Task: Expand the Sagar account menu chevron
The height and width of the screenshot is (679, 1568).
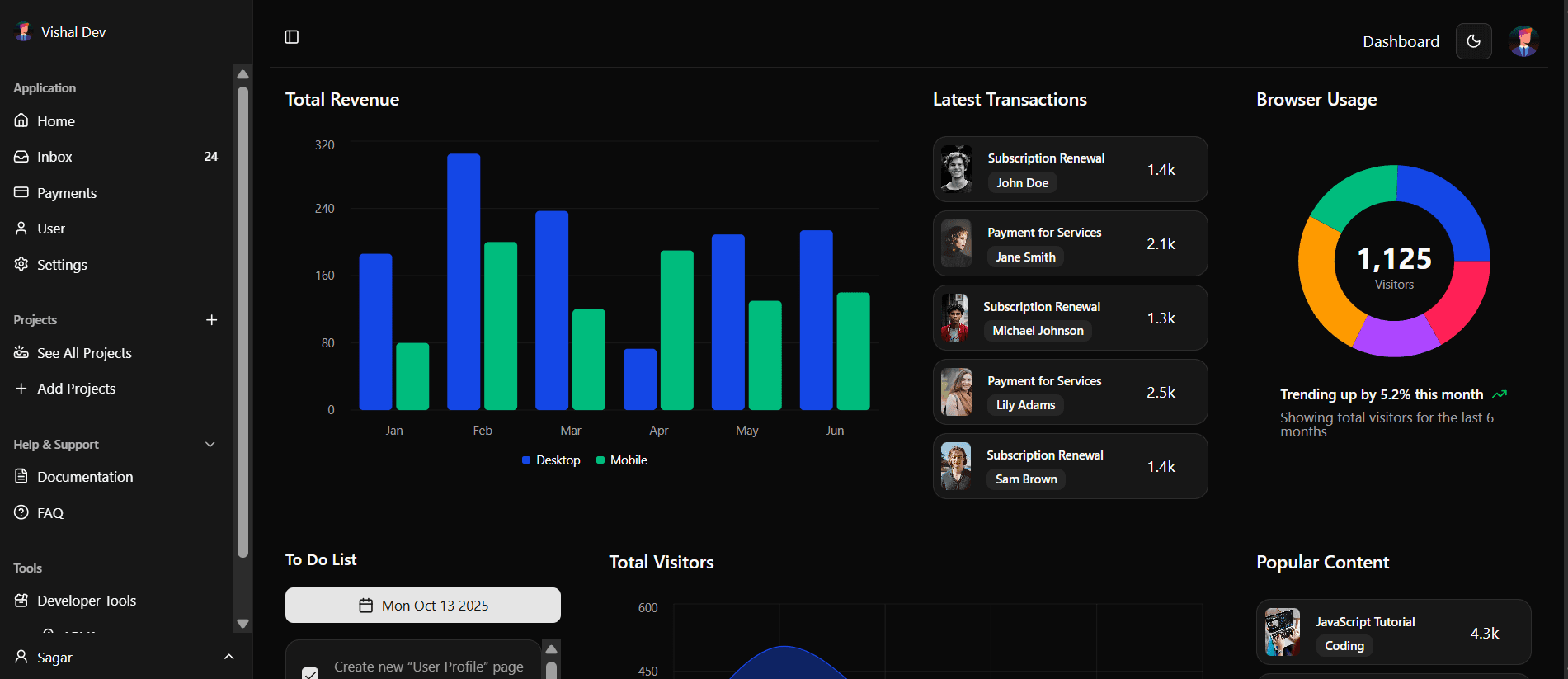Action: (x=229, y=657)
